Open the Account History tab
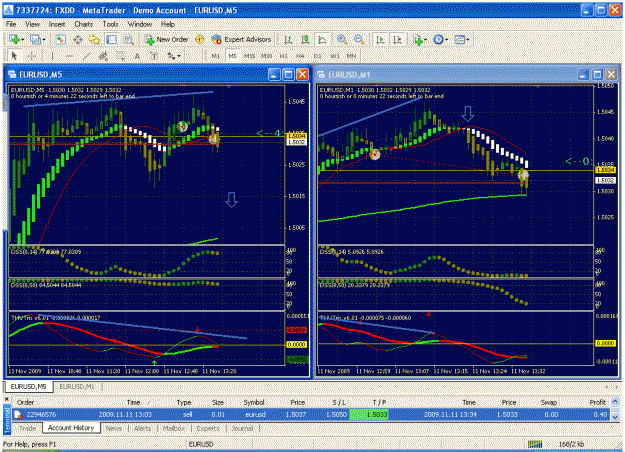Image resolution: width=625 pixels, height=452 pixels. click(x=71, y=428)
